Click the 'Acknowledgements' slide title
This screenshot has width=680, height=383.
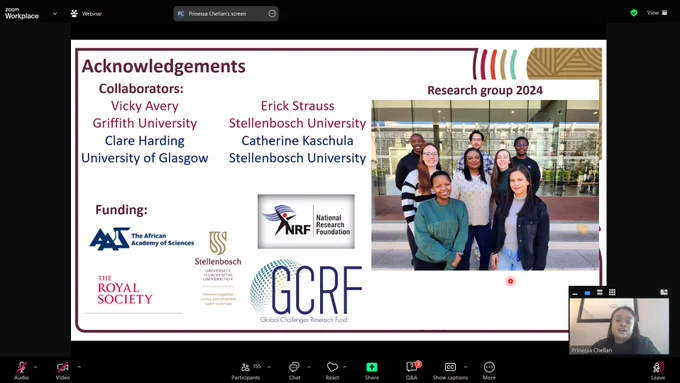tap(163, 66)
